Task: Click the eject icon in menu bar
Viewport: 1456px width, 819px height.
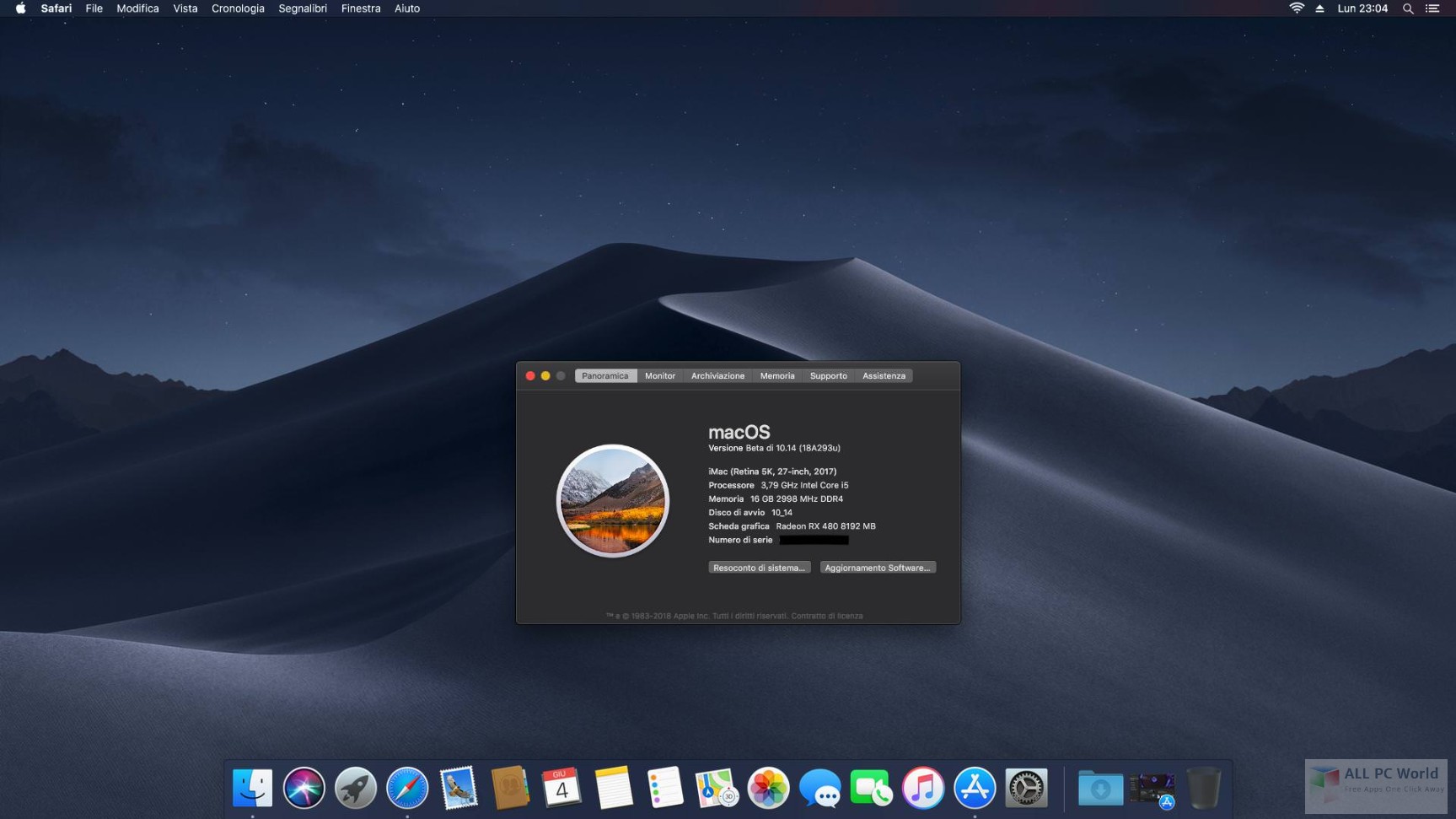Action: pyautogui.click(x=1320, y=8)
